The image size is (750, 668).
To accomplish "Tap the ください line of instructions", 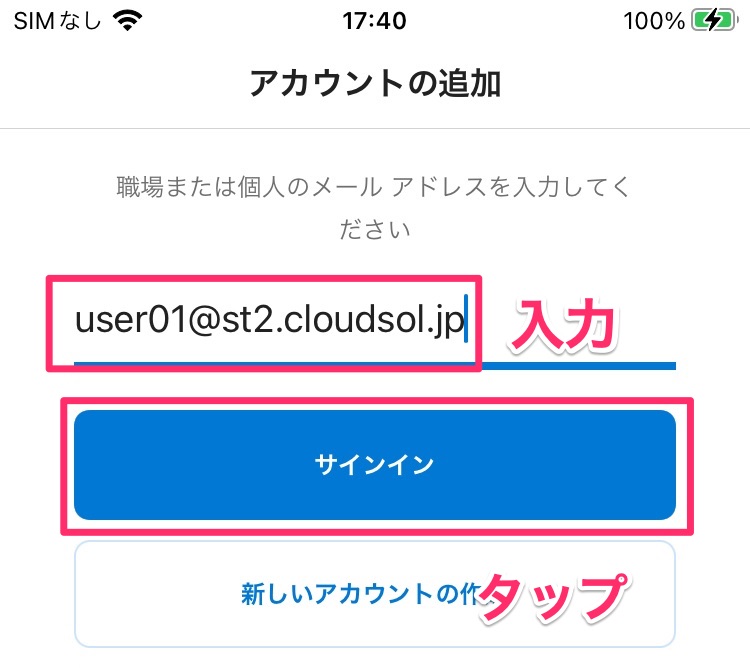I will pyautogui.click(x=375, y=229).
